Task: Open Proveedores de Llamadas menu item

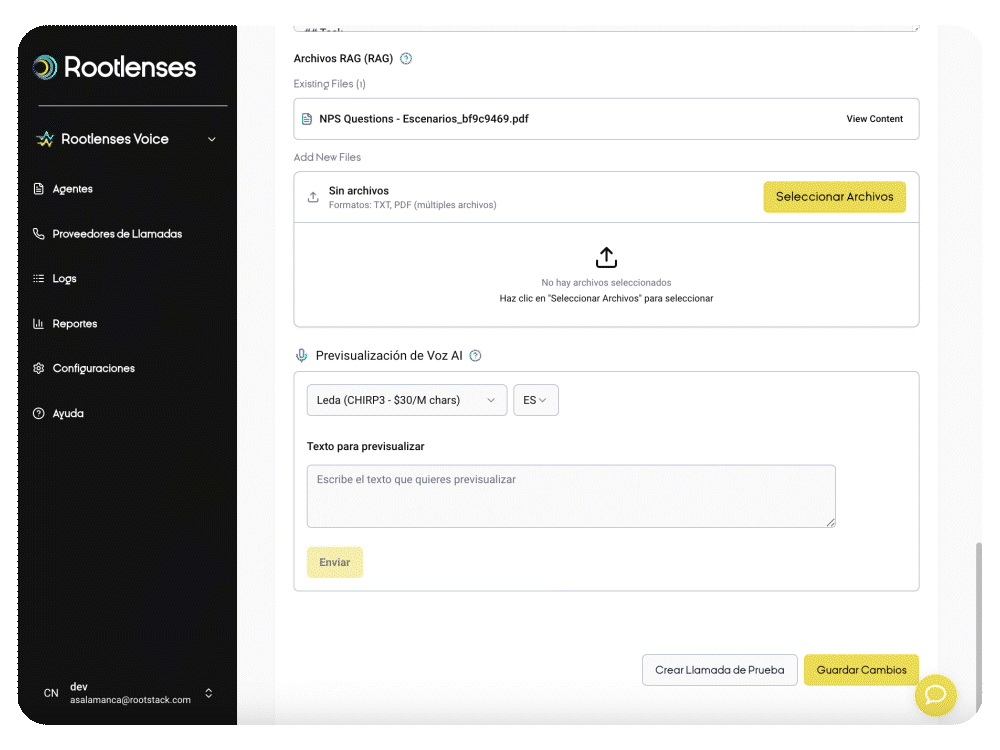Action: [x=116, y=234]
